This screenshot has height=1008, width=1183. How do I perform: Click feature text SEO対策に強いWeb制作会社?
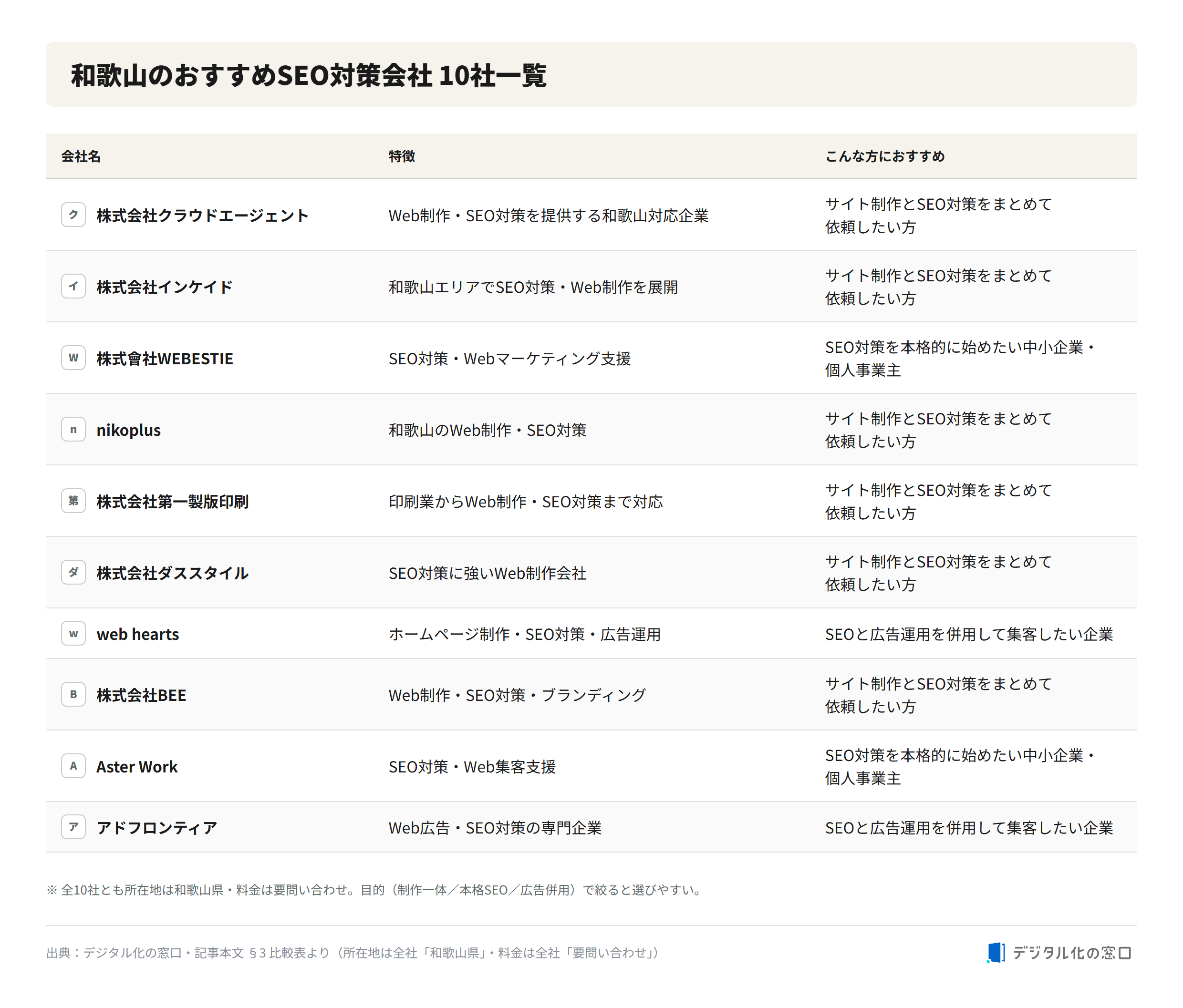pyautogui.click(x=488, y=573)
